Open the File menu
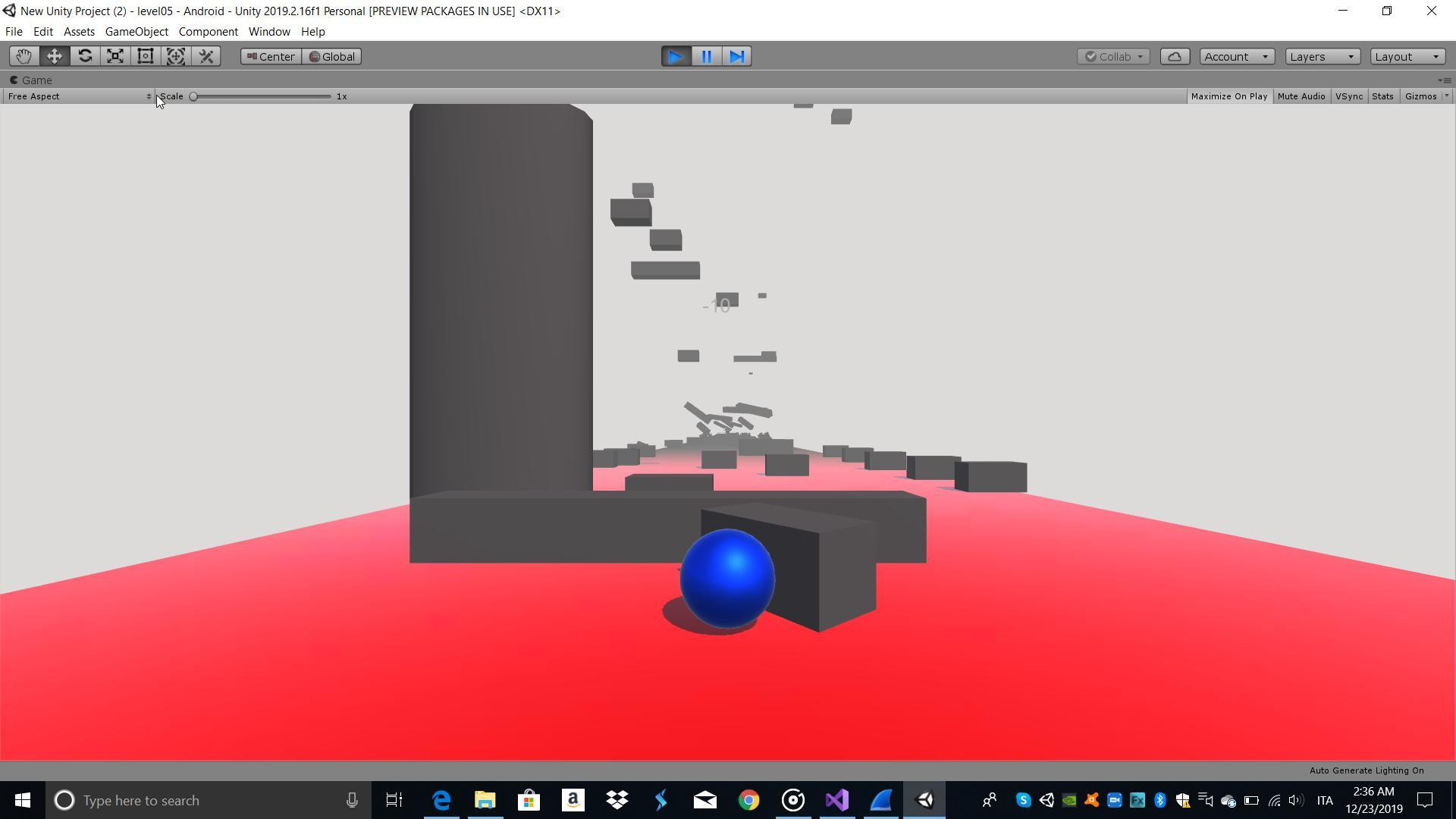Viewport: 1456px width, 819px height. [x=14, y=32]
